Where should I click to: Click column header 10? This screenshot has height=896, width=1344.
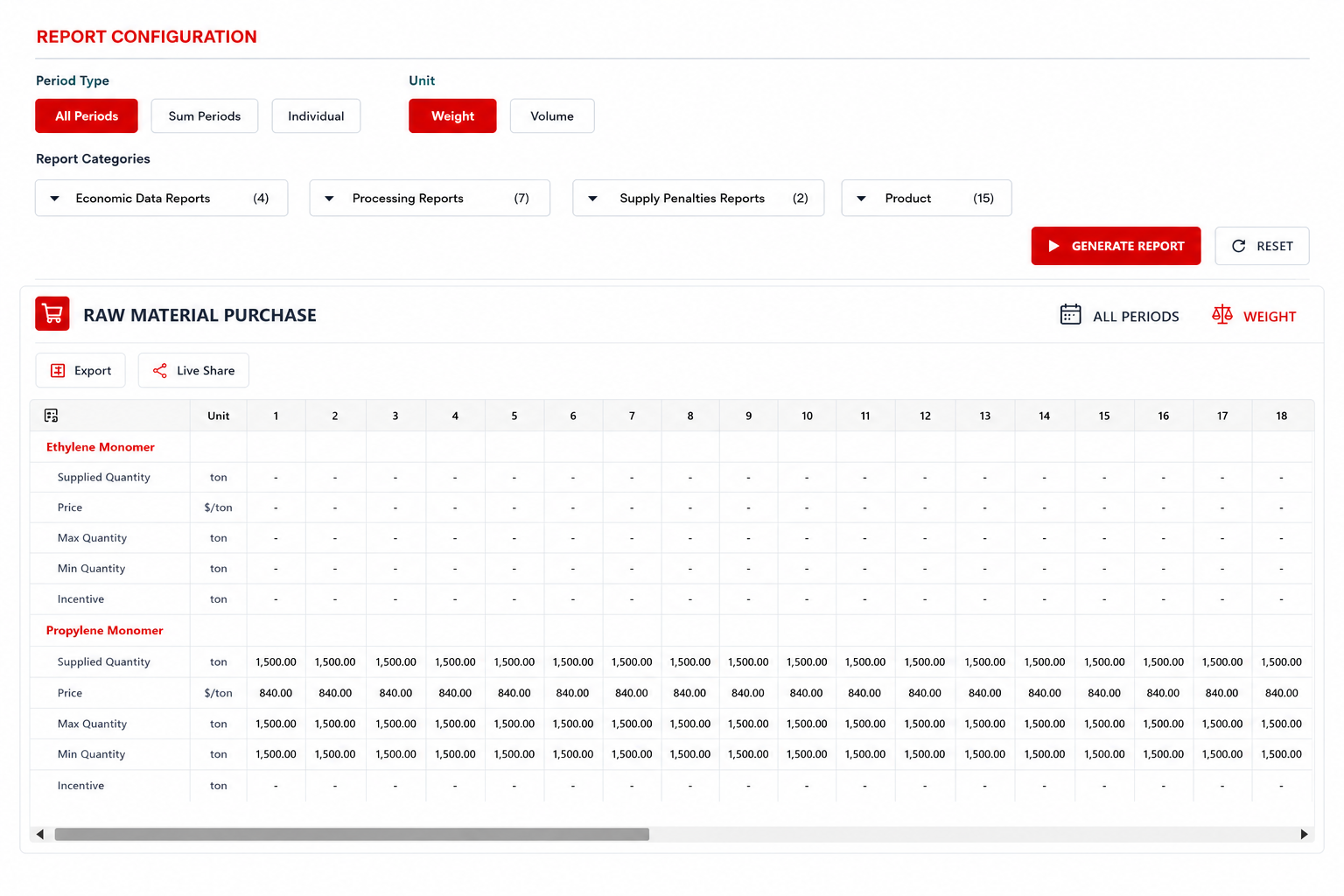click(807, 416)
